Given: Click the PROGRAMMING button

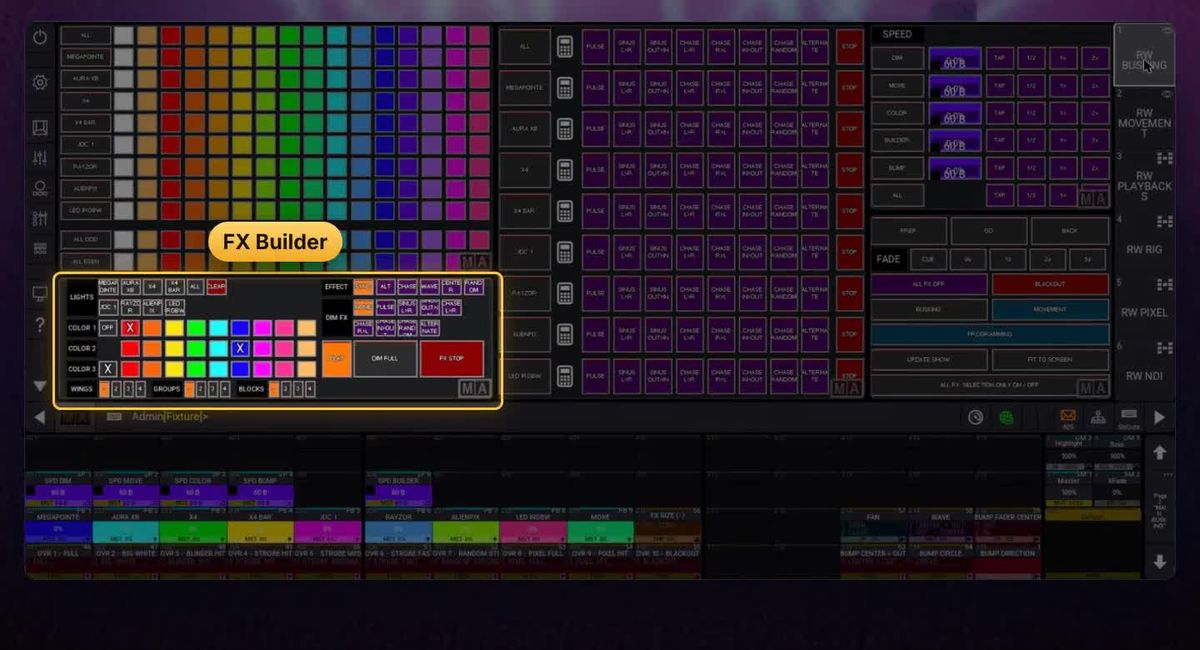Looking at the screenshot, I should pyautogui.click(x=990, y=334).
